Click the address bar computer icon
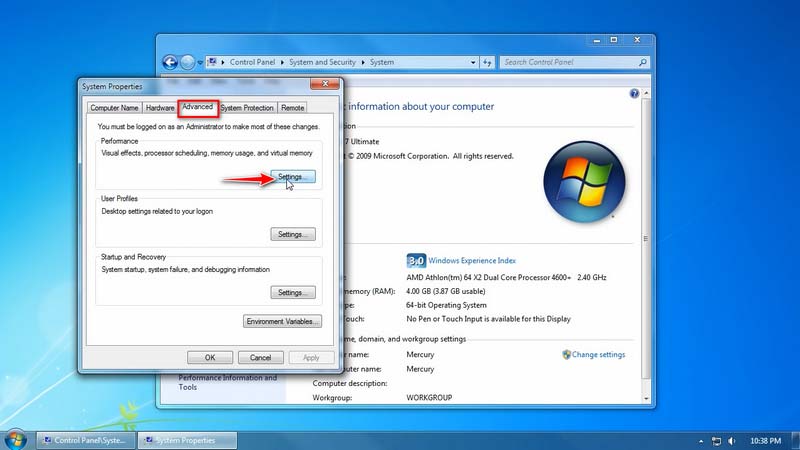Screen dimensions: 800x450 pos(212,62)
